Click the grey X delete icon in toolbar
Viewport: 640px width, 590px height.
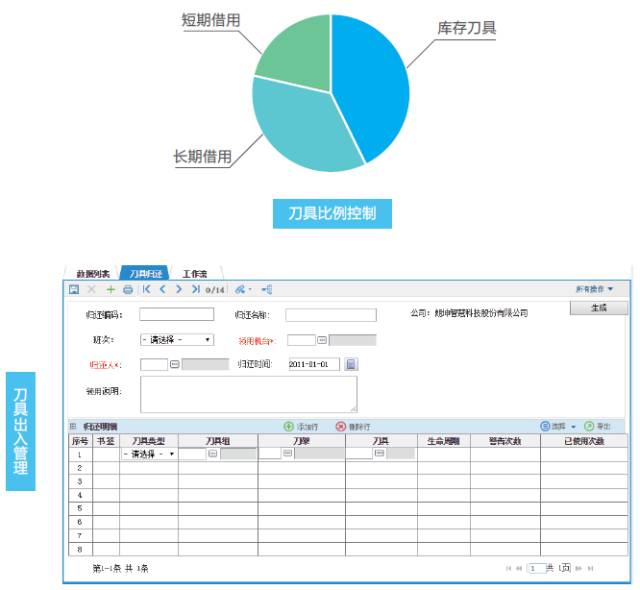pos(92,289)
